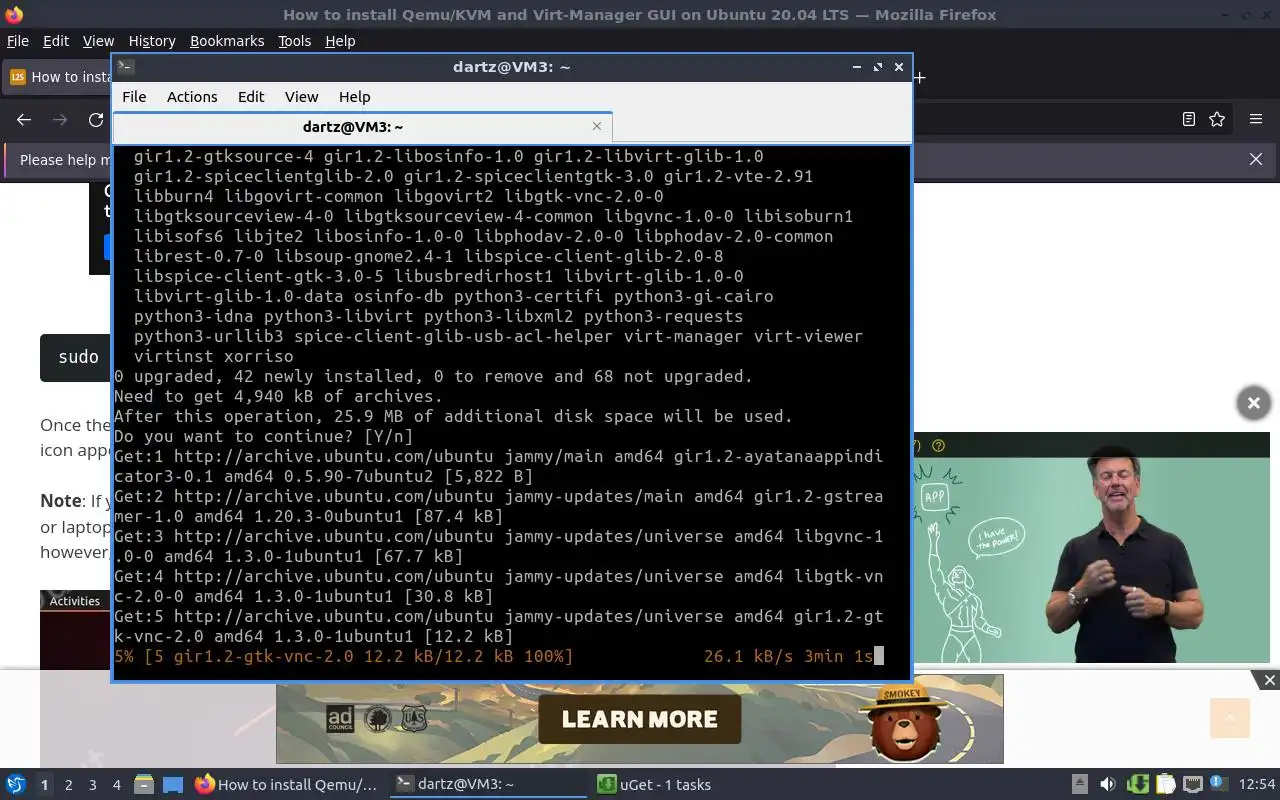
Task: Click the removable media eject tray icon
Action: tap(1080, 785)
